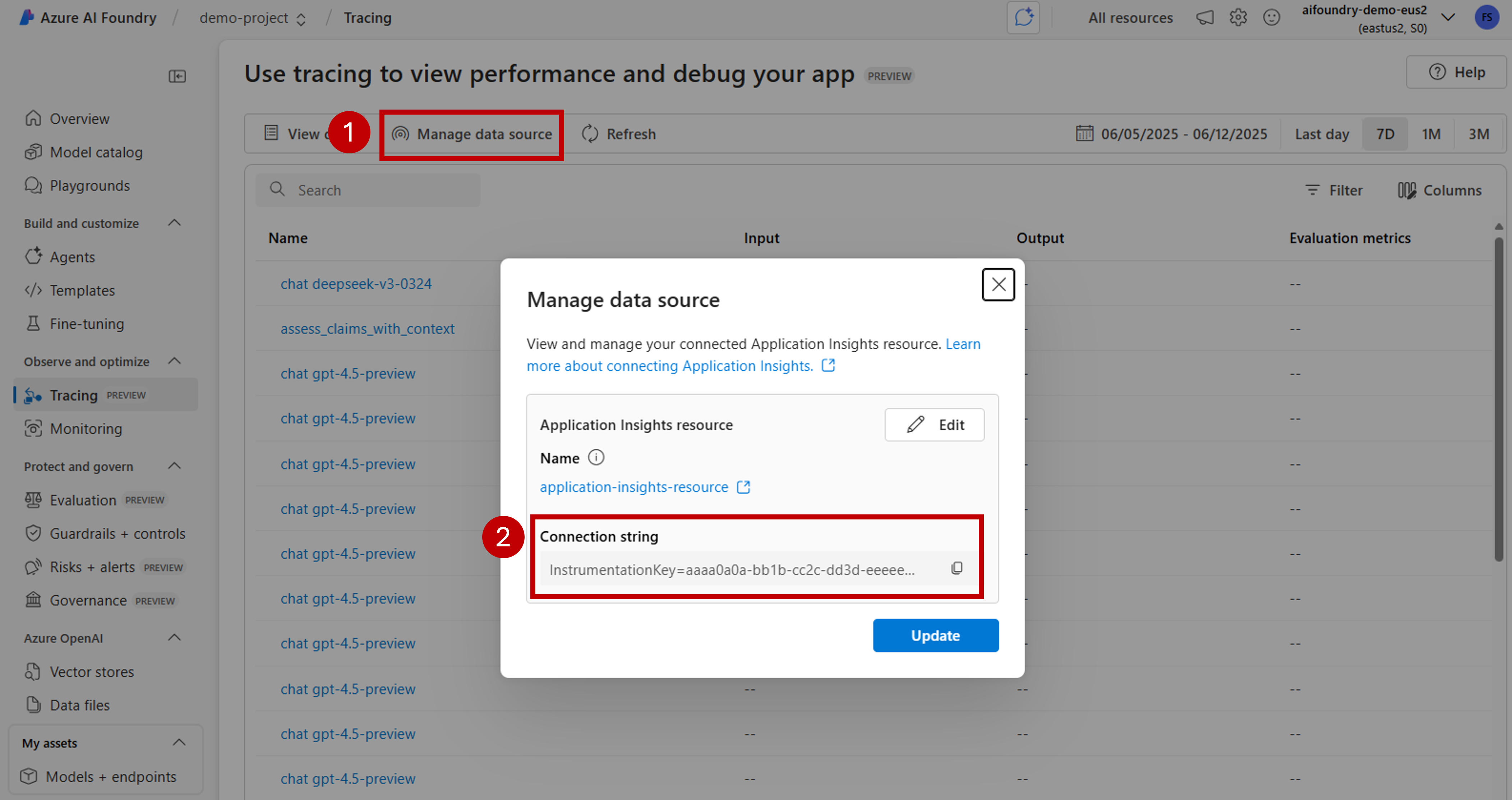Select the Last day range
This screenshot has height=800, width=1512.
click(1321, 134)
